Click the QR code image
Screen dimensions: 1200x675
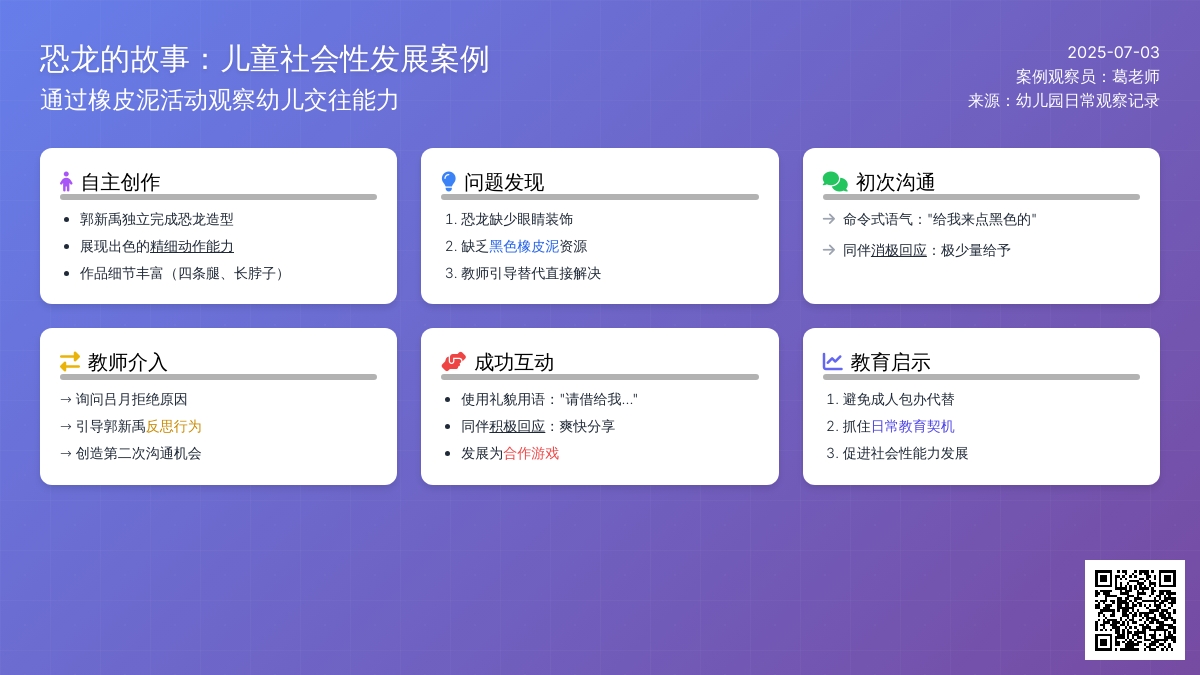(1135, 610)
